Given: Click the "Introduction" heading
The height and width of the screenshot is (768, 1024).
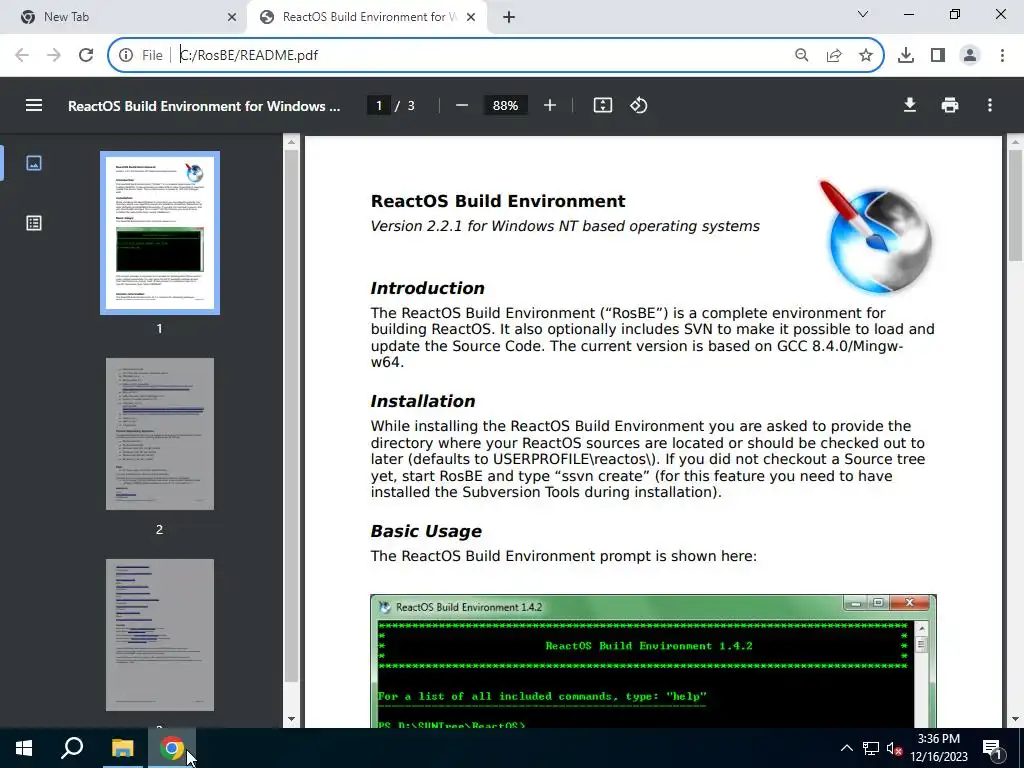Looking at the screenshot, I should pyautogui.click(x=428, y=288).
